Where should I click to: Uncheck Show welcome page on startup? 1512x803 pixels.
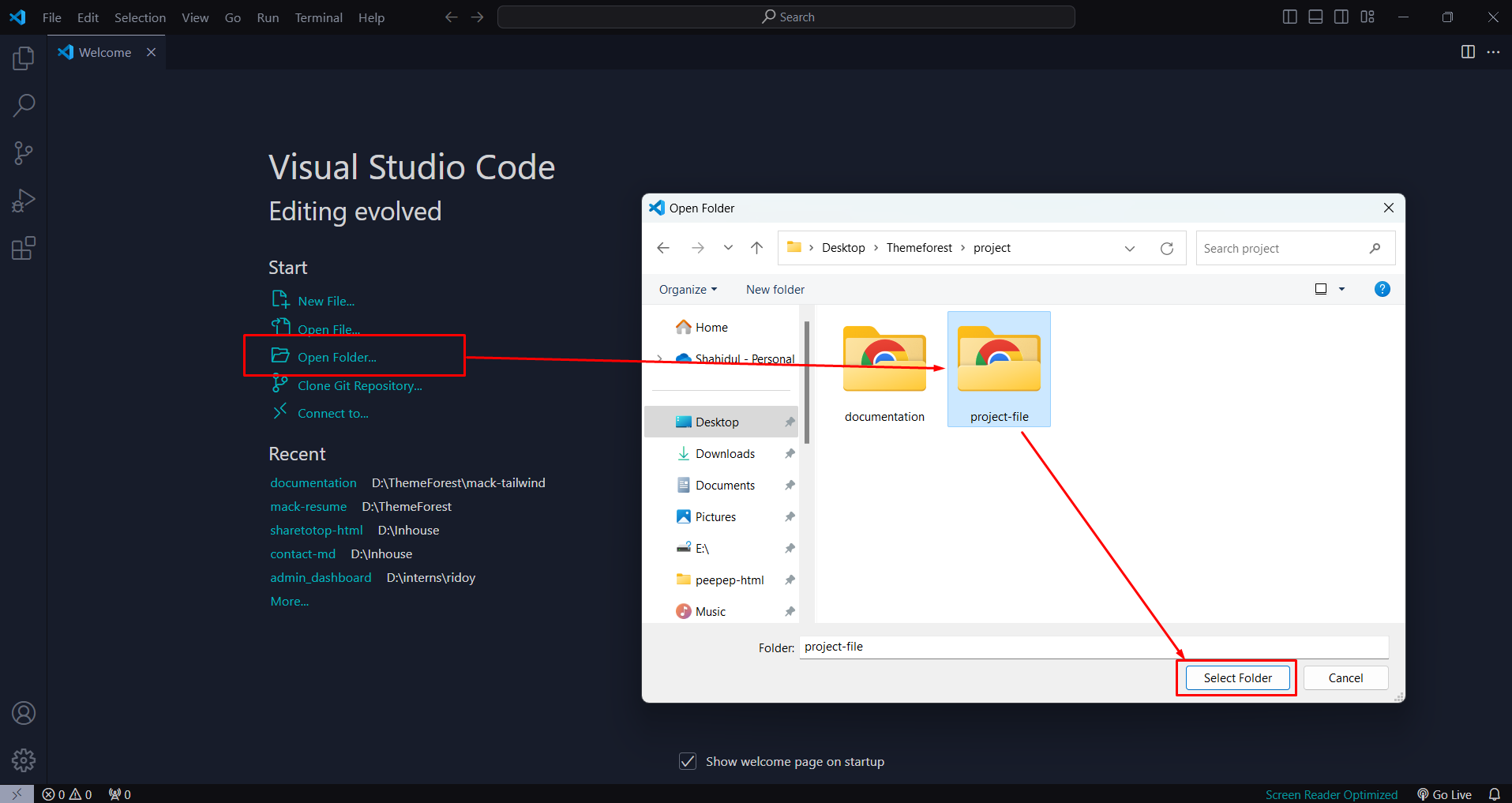click(x=688, y=761)
